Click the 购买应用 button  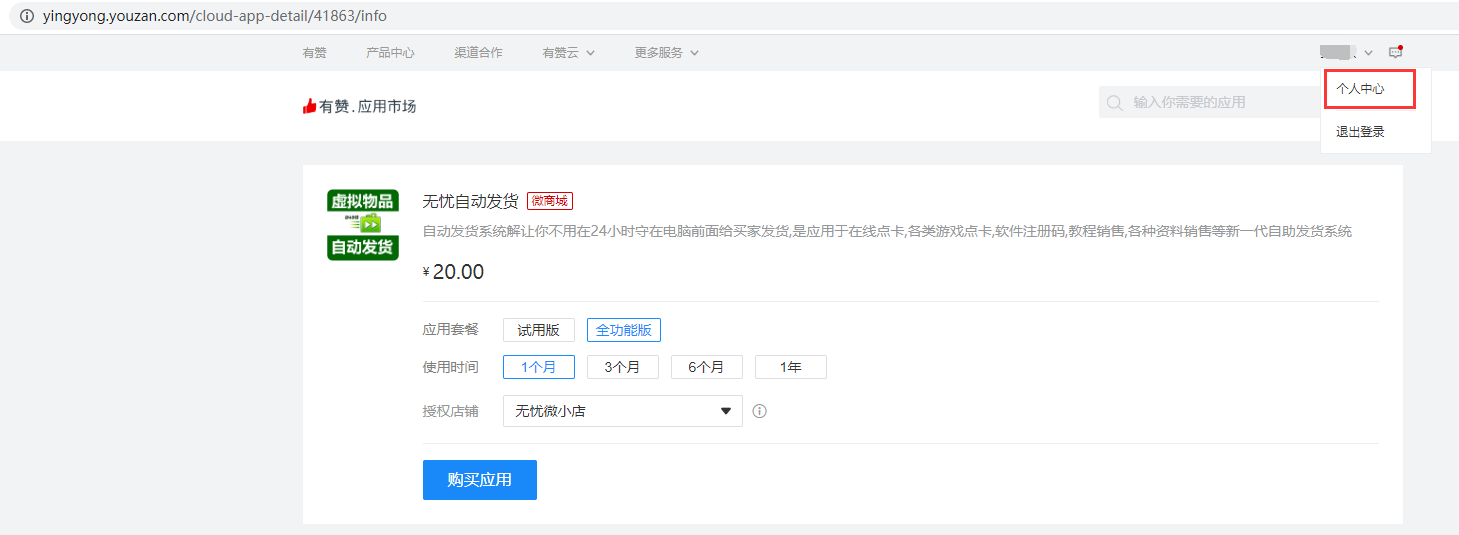click(480, 480)
